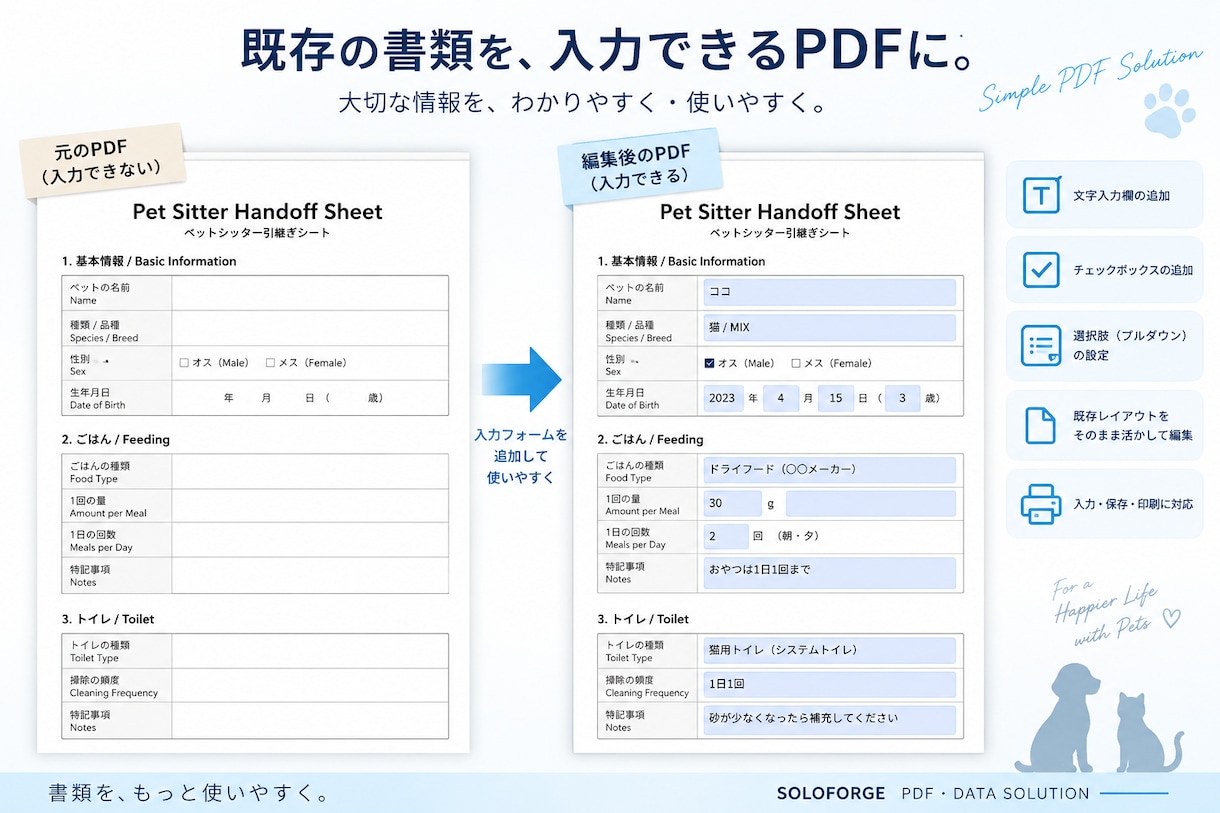Screen dimensions: 1220x813
Task: Click the empty ペットの名前 cell in original PDF
Action: 310,293
